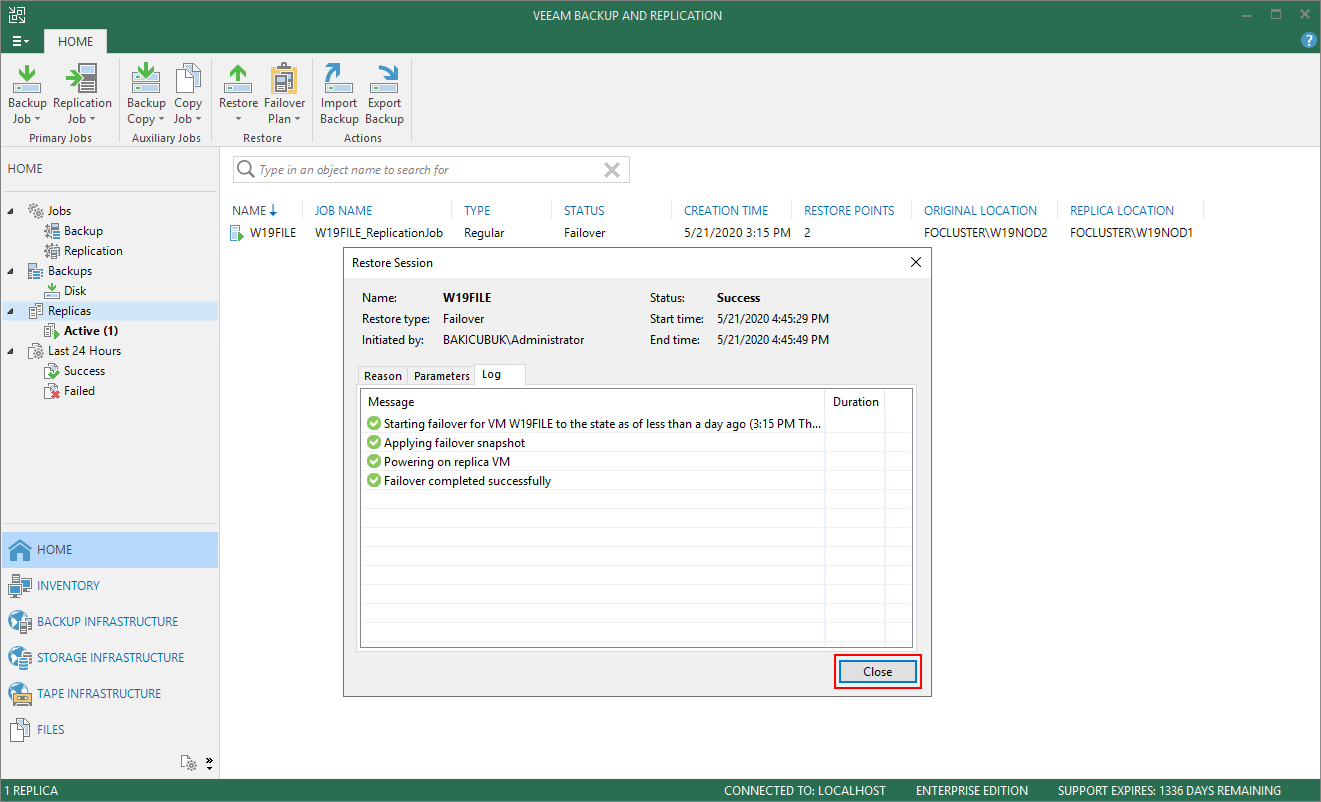The width and height of the screenshot is (1321, 802).
Task: Click W19FILE_ReplicationJob job name cell
Action: [x=379, y=233]
